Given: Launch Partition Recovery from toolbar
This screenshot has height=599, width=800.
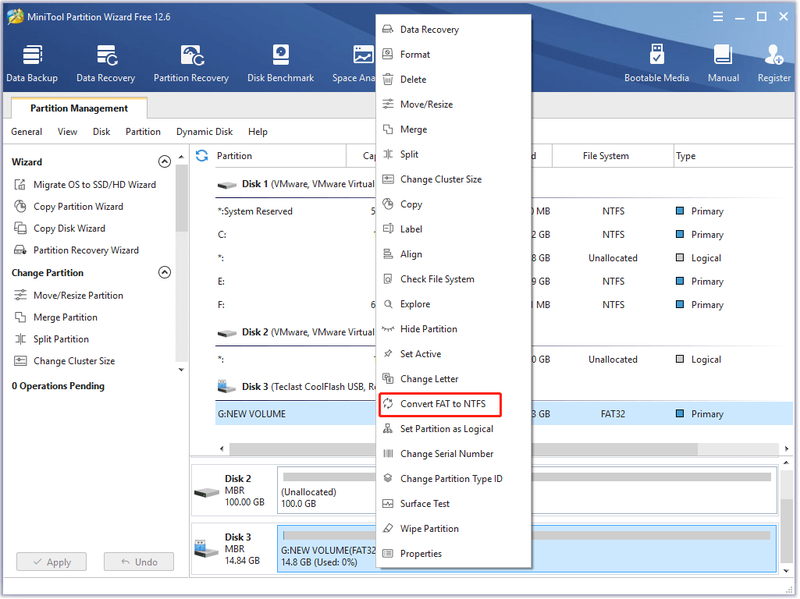Looking at the screenshot, I should pos(191,63).
